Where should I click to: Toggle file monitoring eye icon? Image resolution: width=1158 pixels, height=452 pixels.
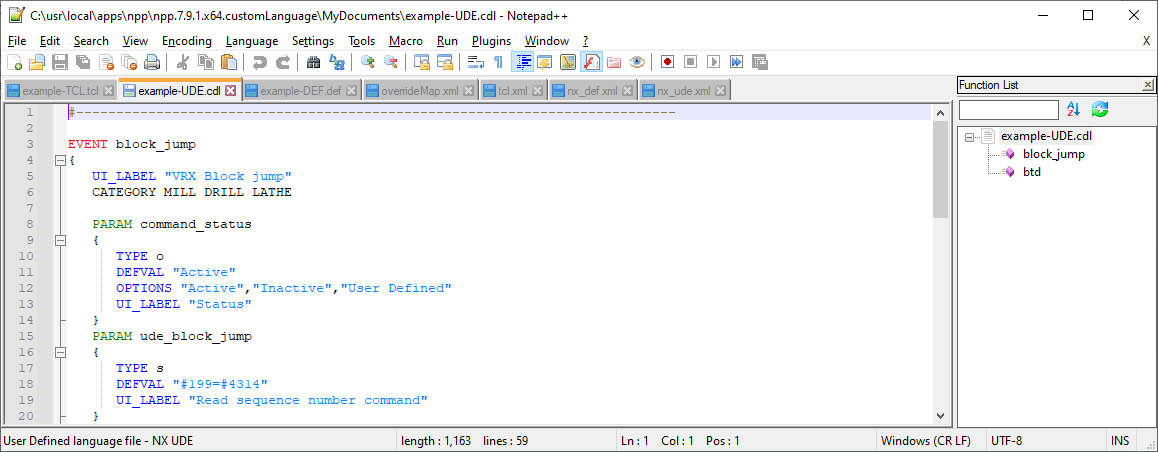[637, 62]
